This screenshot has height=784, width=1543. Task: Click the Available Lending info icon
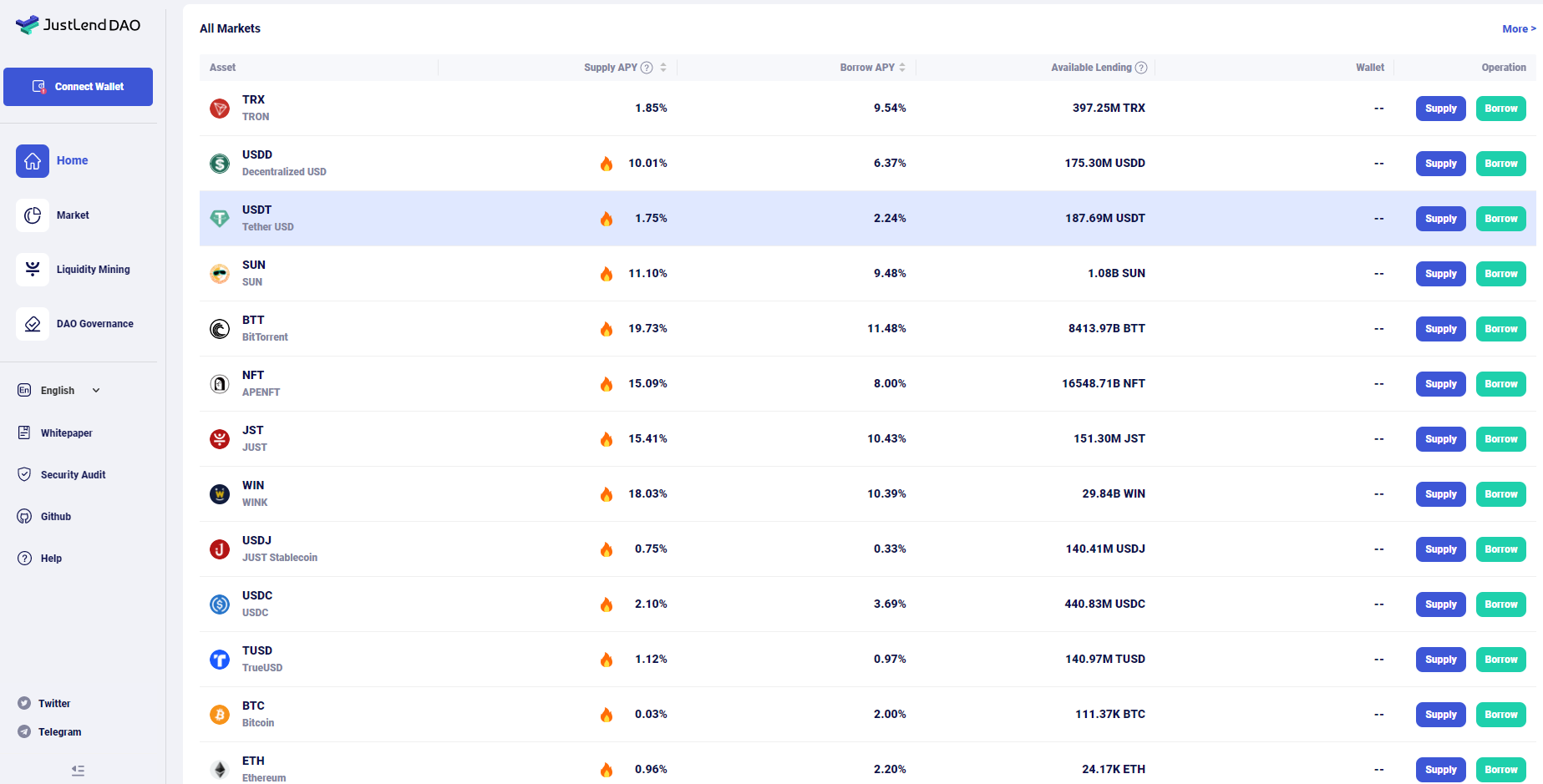tap(1141, 68)
